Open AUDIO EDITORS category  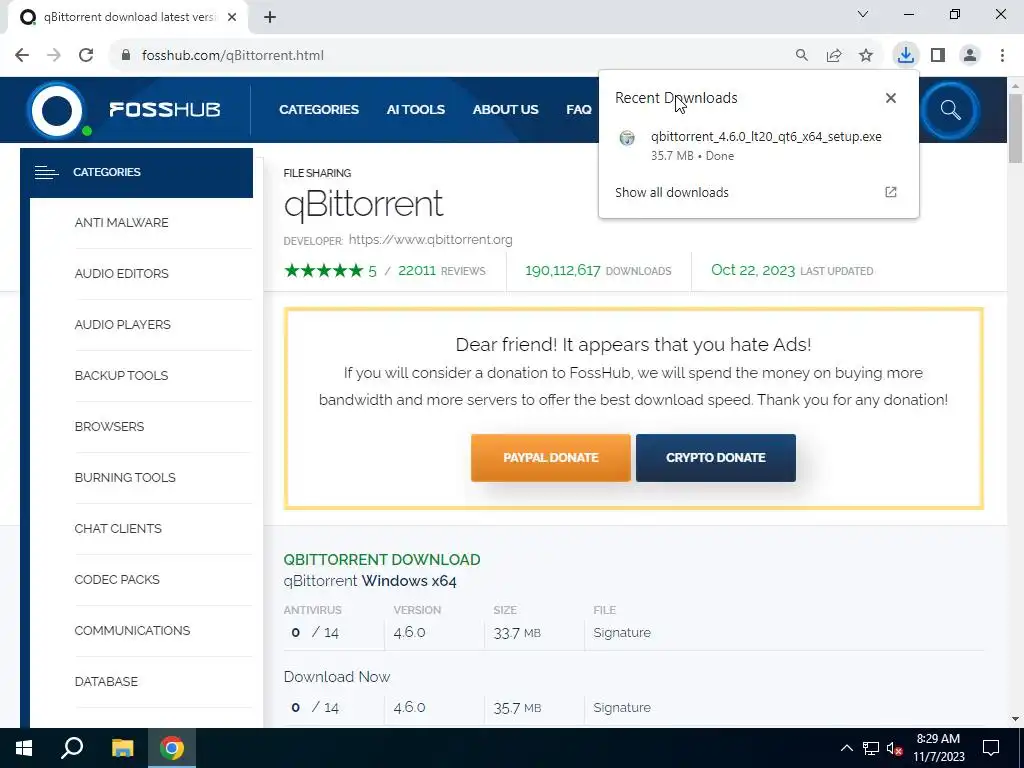121,274
